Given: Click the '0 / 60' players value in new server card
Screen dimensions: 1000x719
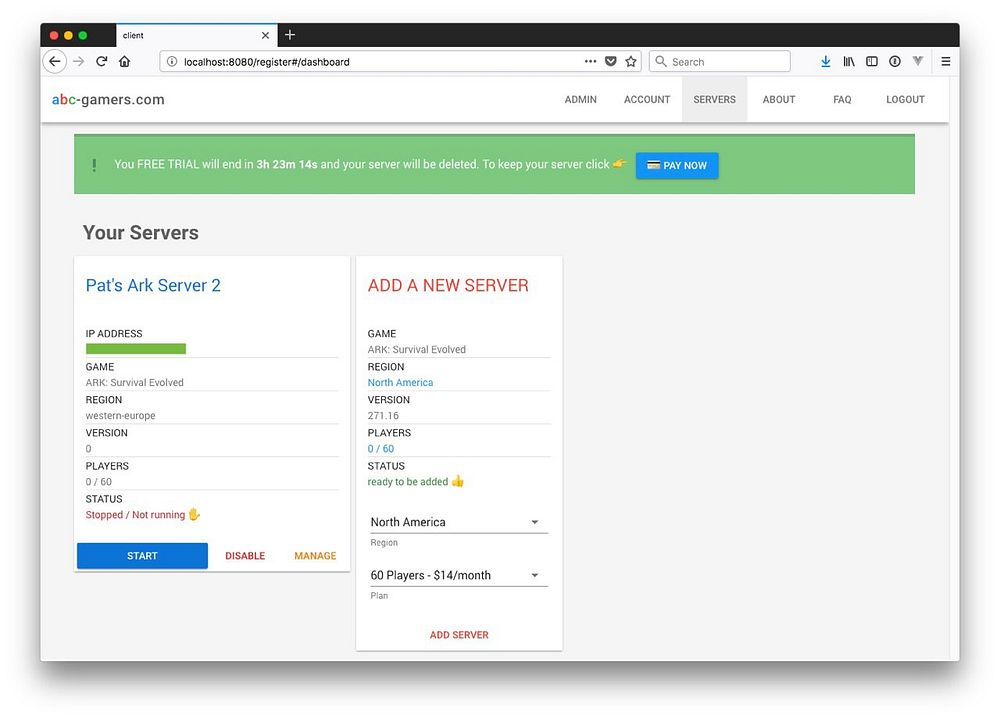Looking at the screenshot, I should click(381, 448).
